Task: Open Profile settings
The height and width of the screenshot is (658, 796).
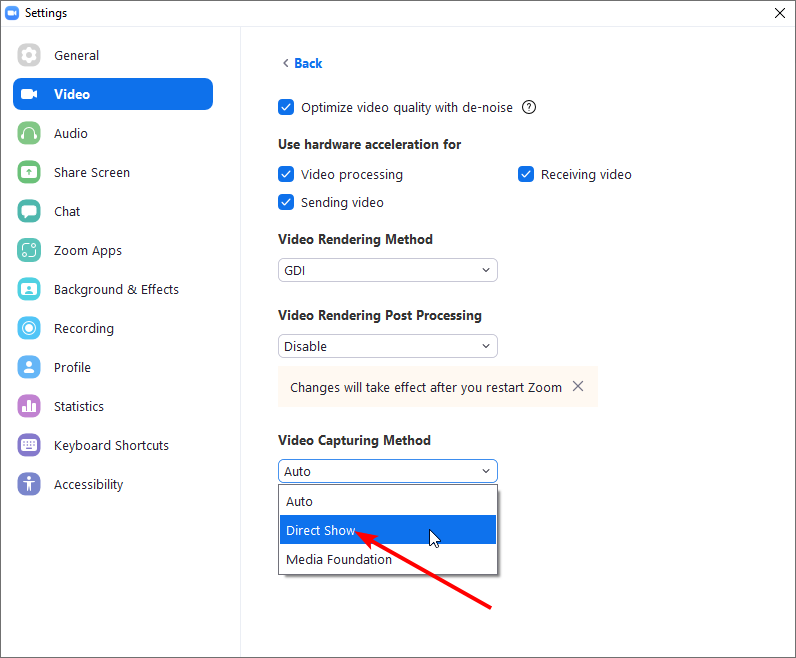Action: coord(113,367)
